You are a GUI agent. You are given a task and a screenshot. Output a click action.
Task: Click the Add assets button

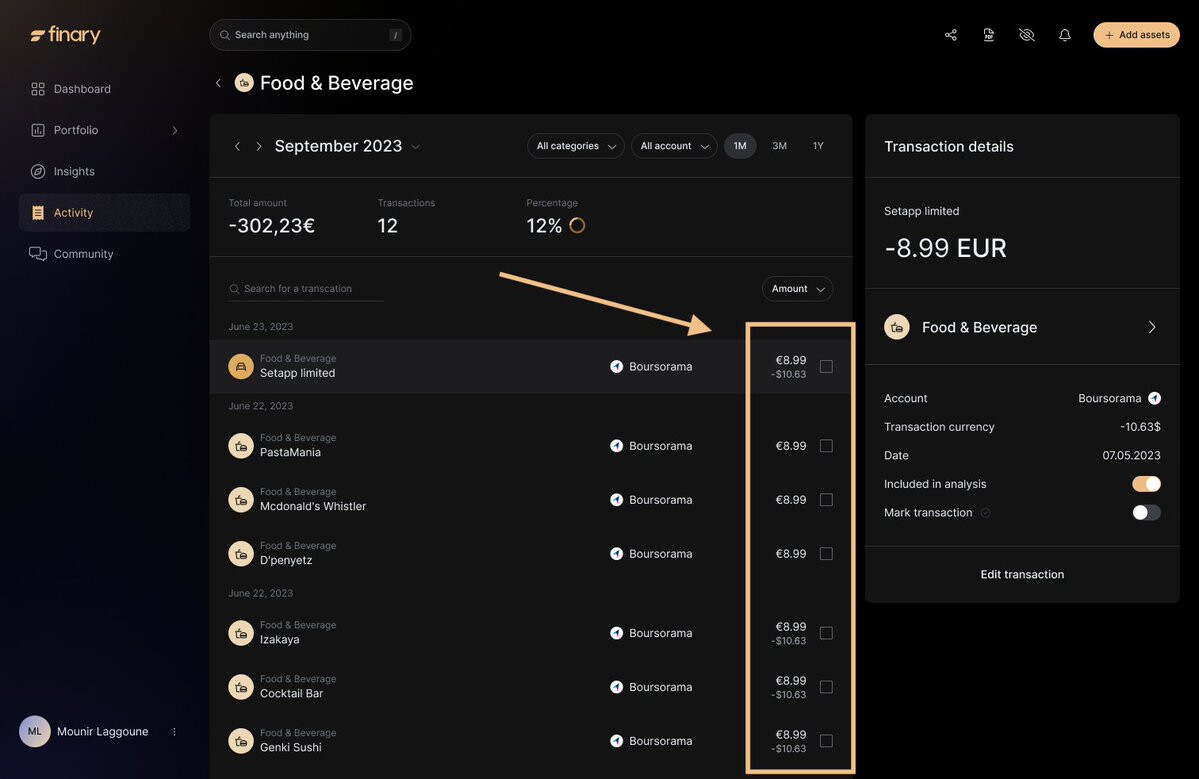click(1136, 35)
